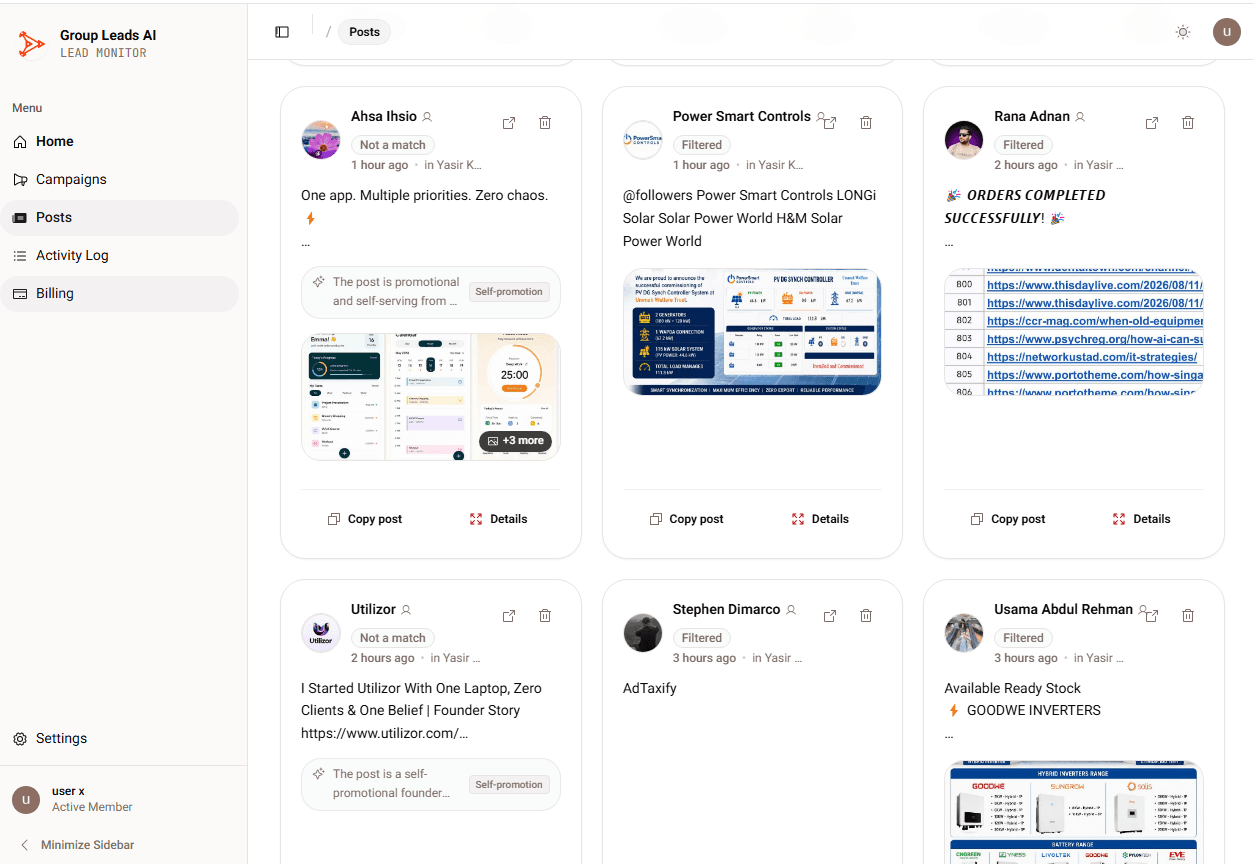Click Rana Adnan profile avatar
1254x864 pixels.
pos(964,140)
